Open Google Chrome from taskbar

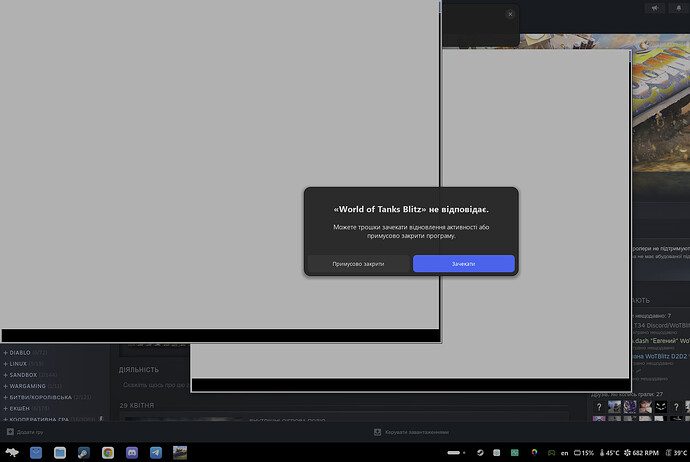click(x=108, y=452)
